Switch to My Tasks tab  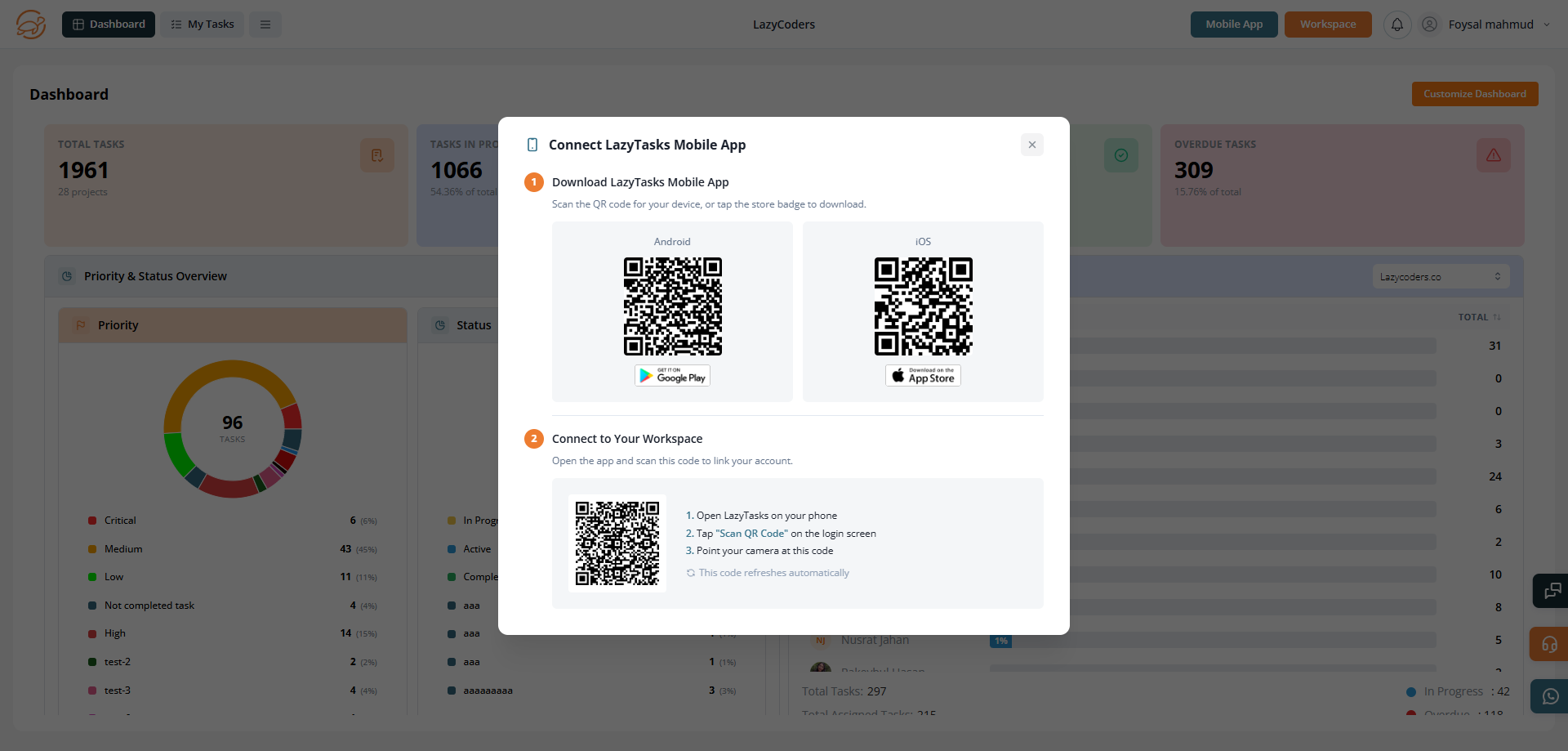(203, 25)
